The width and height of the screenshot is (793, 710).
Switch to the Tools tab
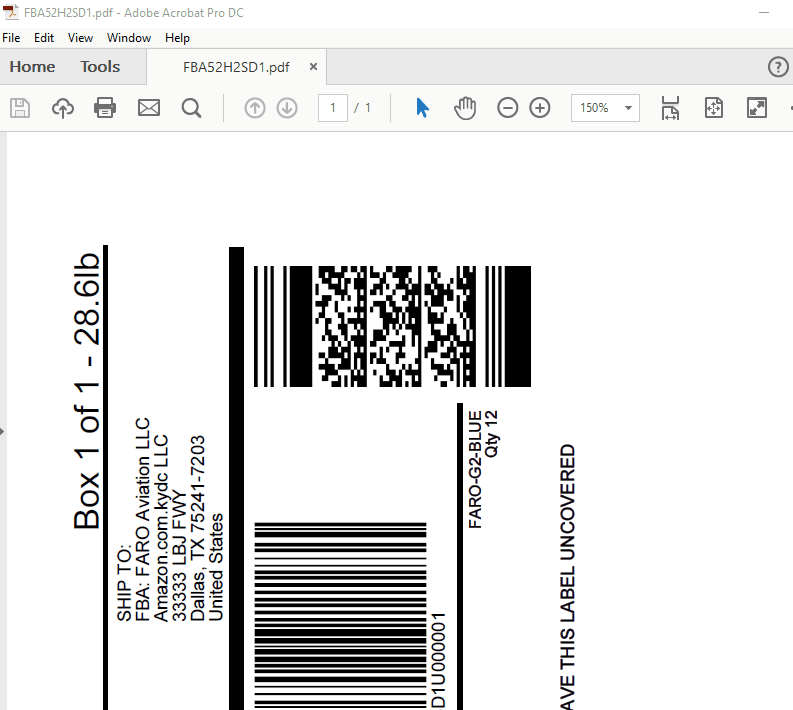point(100,67)
